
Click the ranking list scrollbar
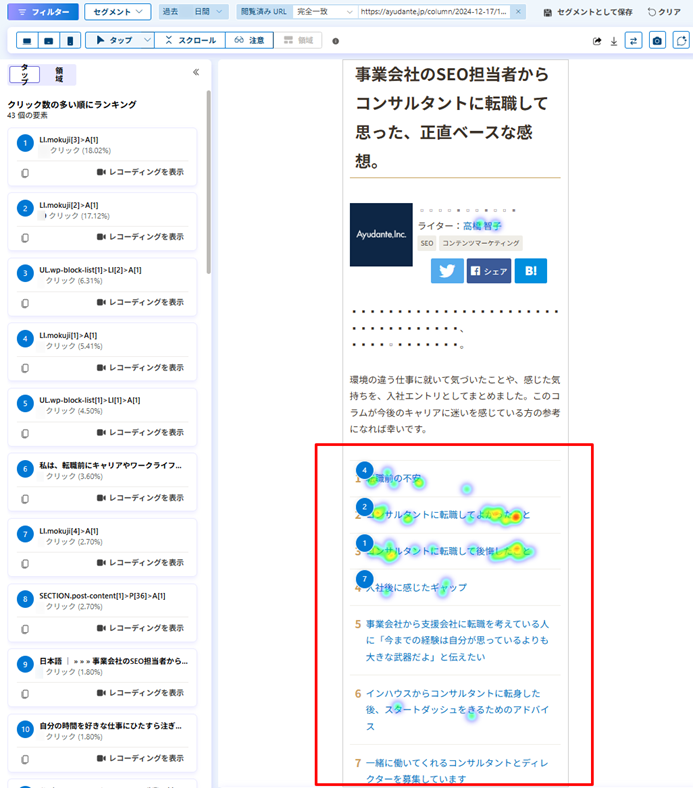pyautogui.click(x=209, y=182)
